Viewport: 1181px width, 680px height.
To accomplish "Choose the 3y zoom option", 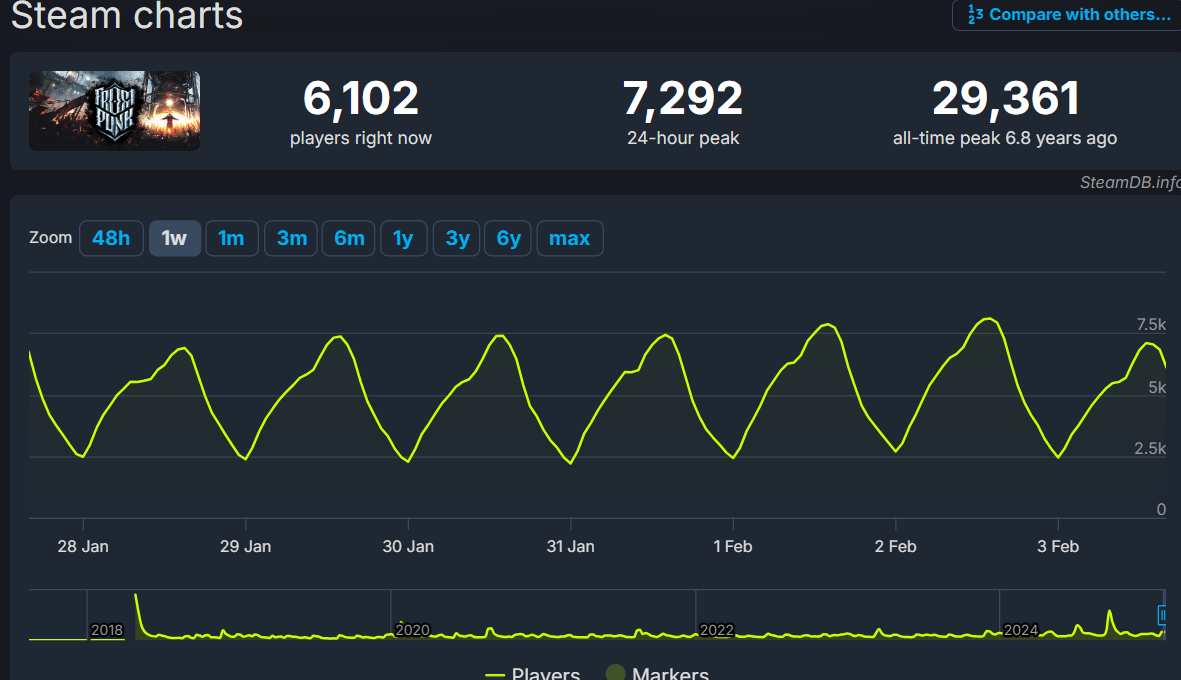I will tap(456, 238).
